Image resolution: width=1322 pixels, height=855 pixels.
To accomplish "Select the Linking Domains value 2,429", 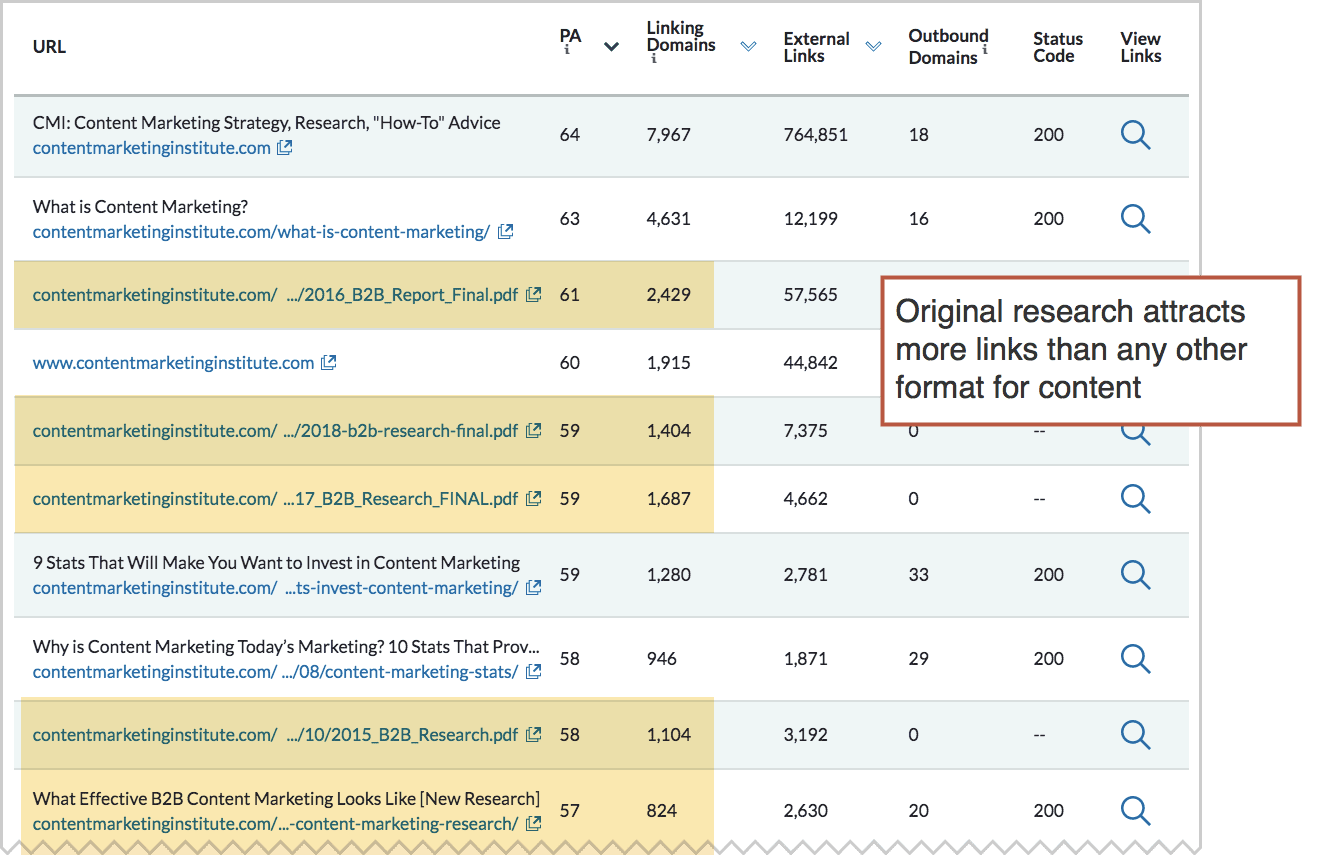I will pos(669,295).
